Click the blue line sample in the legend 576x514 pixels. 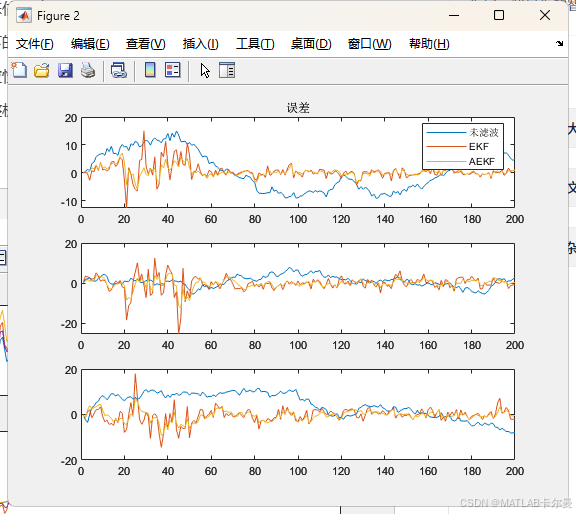(446, 133)
